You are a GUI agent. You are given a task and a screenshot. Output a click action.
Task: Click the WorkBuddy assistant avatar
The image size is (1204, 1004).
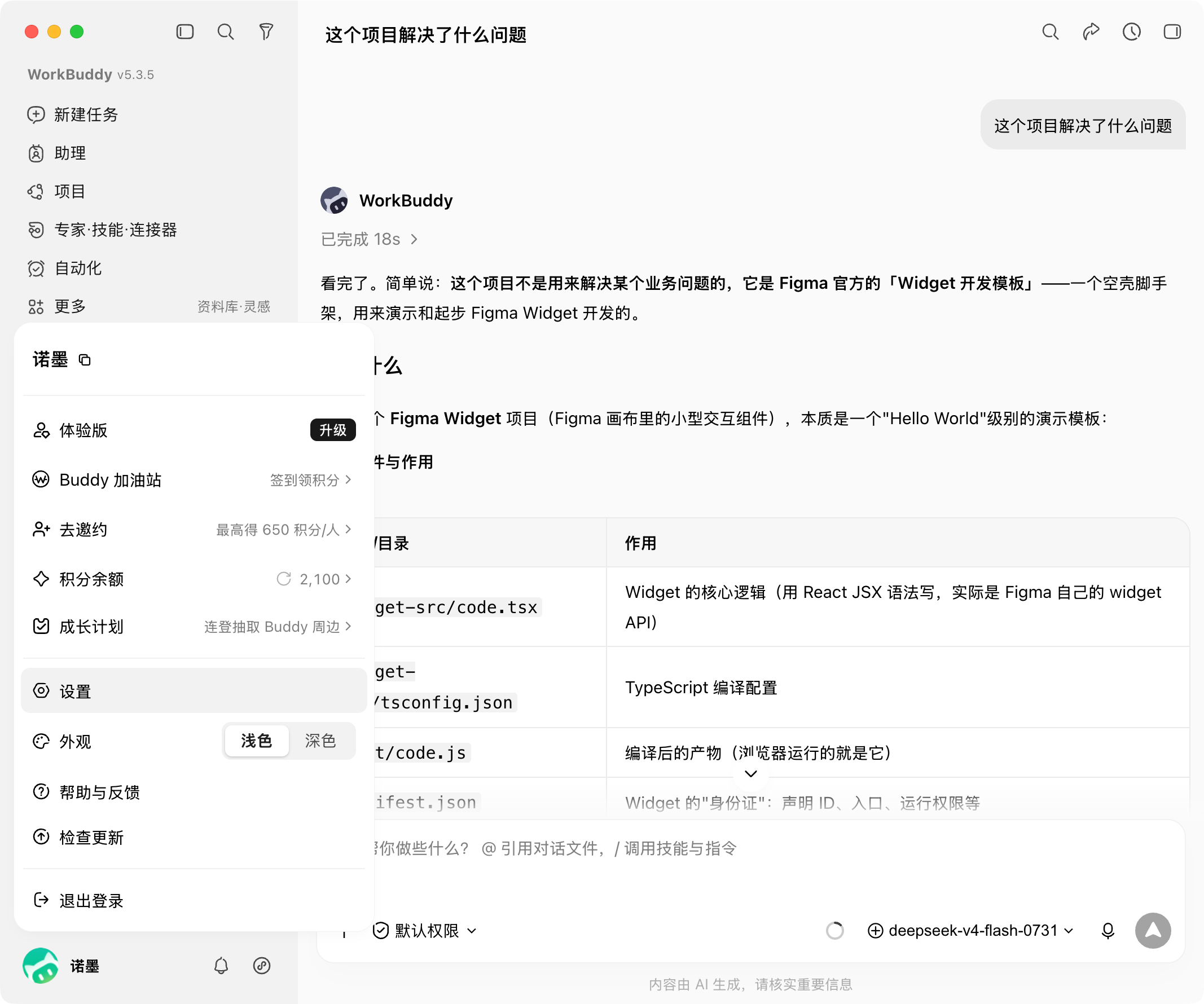point(334,201)
